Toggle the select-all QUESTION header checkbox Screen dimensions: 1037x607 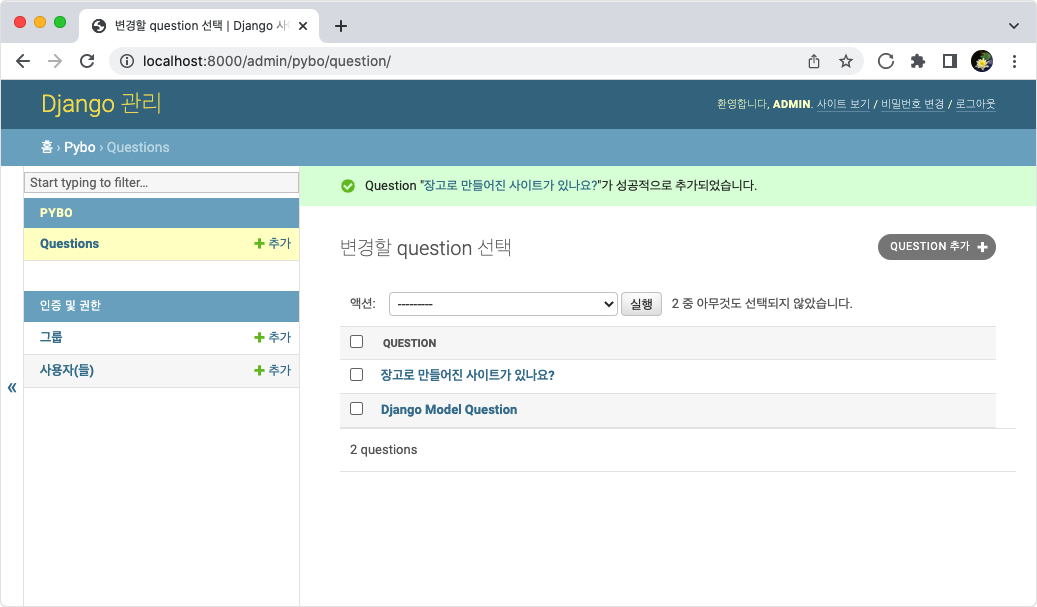356,342
